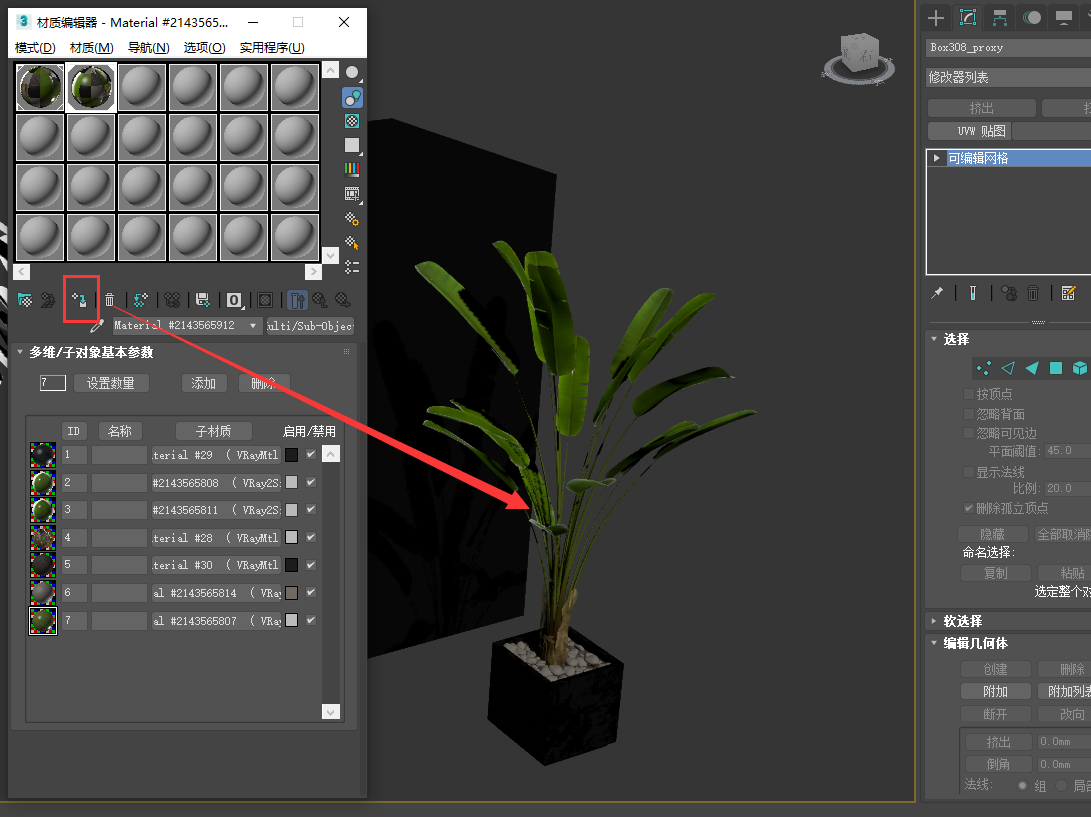This screenshot has height=817, width=1091.
Task: Click the 附加 button in 编辑几何体
Action: click(995, 691)
